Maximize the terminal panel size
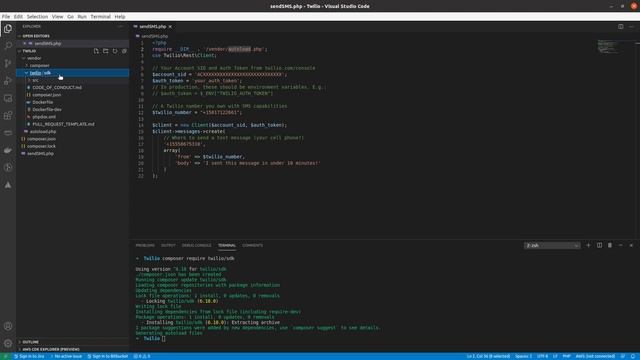640x360 pixels. [620, 245]
